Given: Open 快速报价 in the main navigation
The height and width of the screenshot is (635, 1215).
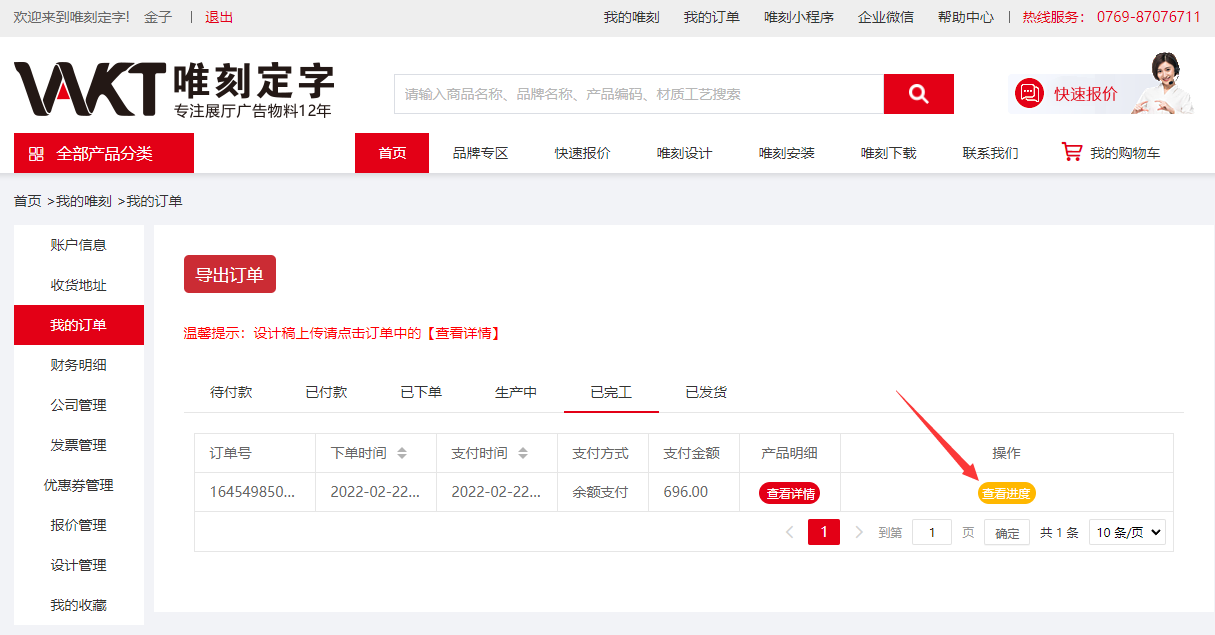Looking at the screenshot, I should (x=583, y=153).
